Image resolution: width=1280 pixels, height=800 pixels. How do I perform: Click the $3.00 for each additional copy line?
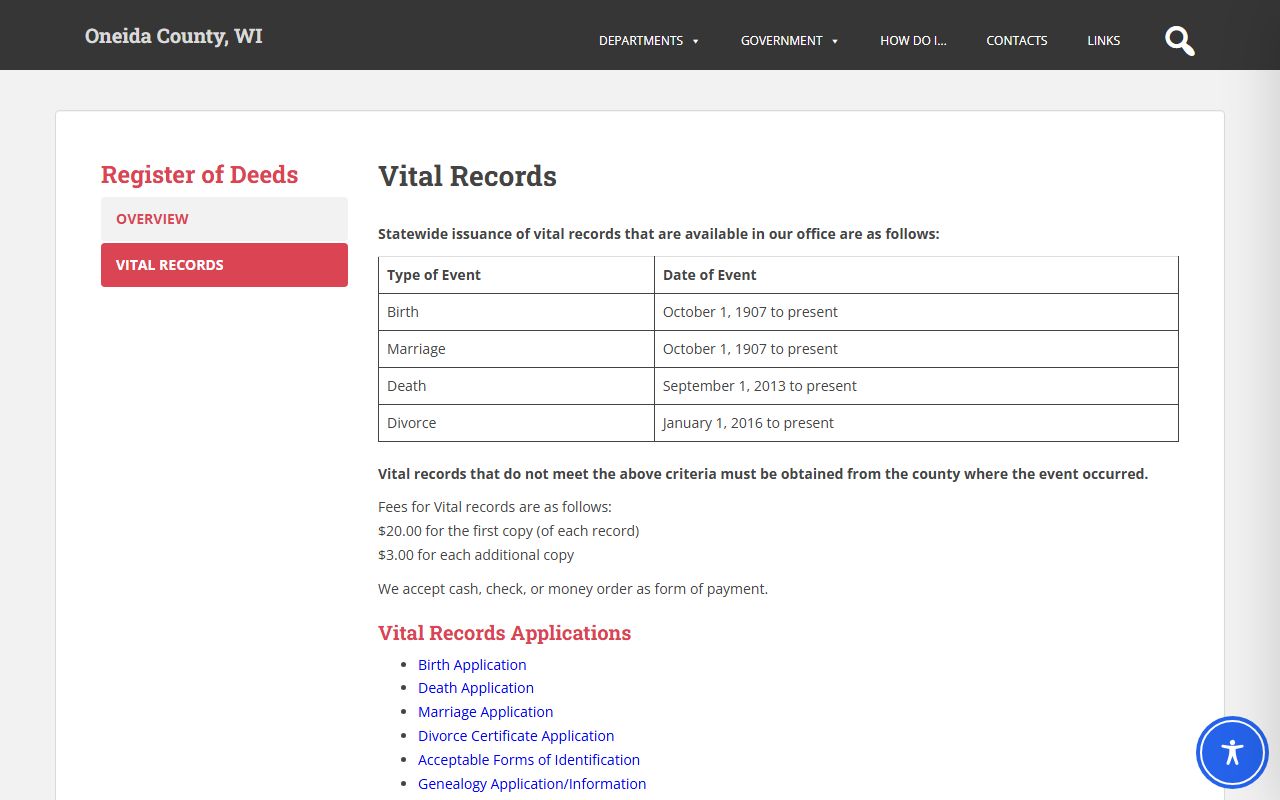(476, 555)
